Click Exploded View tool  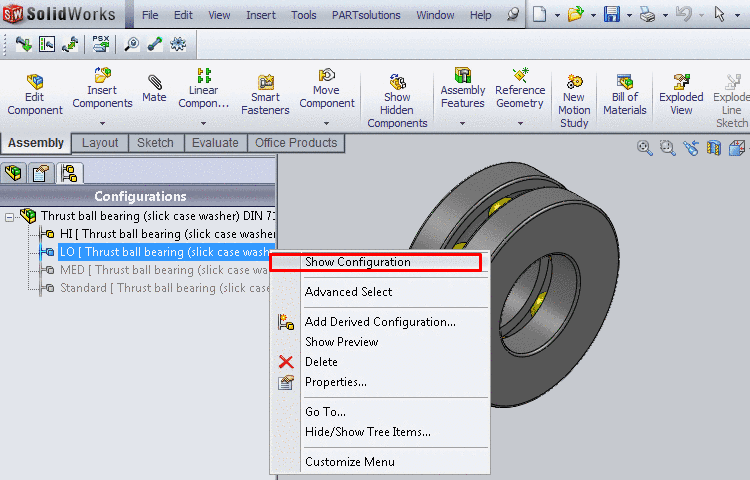point(681,95)
